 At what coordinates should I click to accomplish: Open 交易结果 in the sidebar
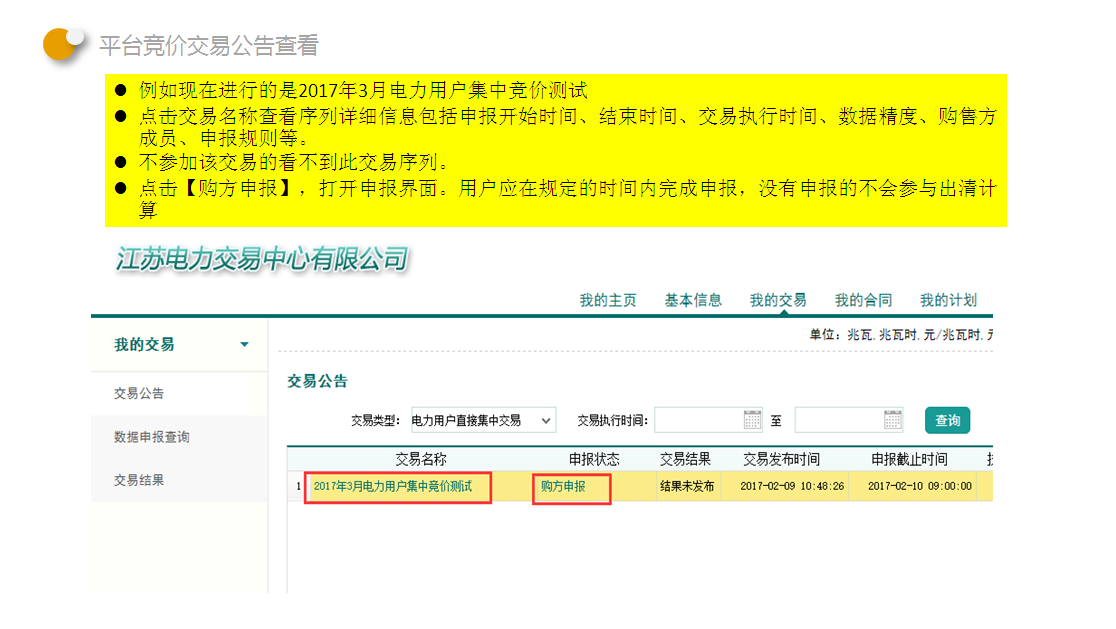coord(139,480)
